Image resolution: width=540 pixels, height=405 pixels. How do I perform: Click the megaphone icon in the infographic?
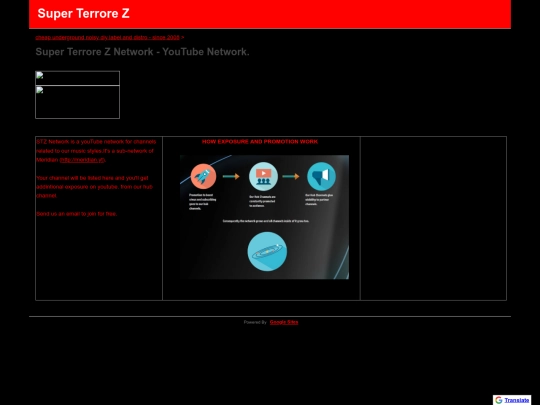(321, 176)
